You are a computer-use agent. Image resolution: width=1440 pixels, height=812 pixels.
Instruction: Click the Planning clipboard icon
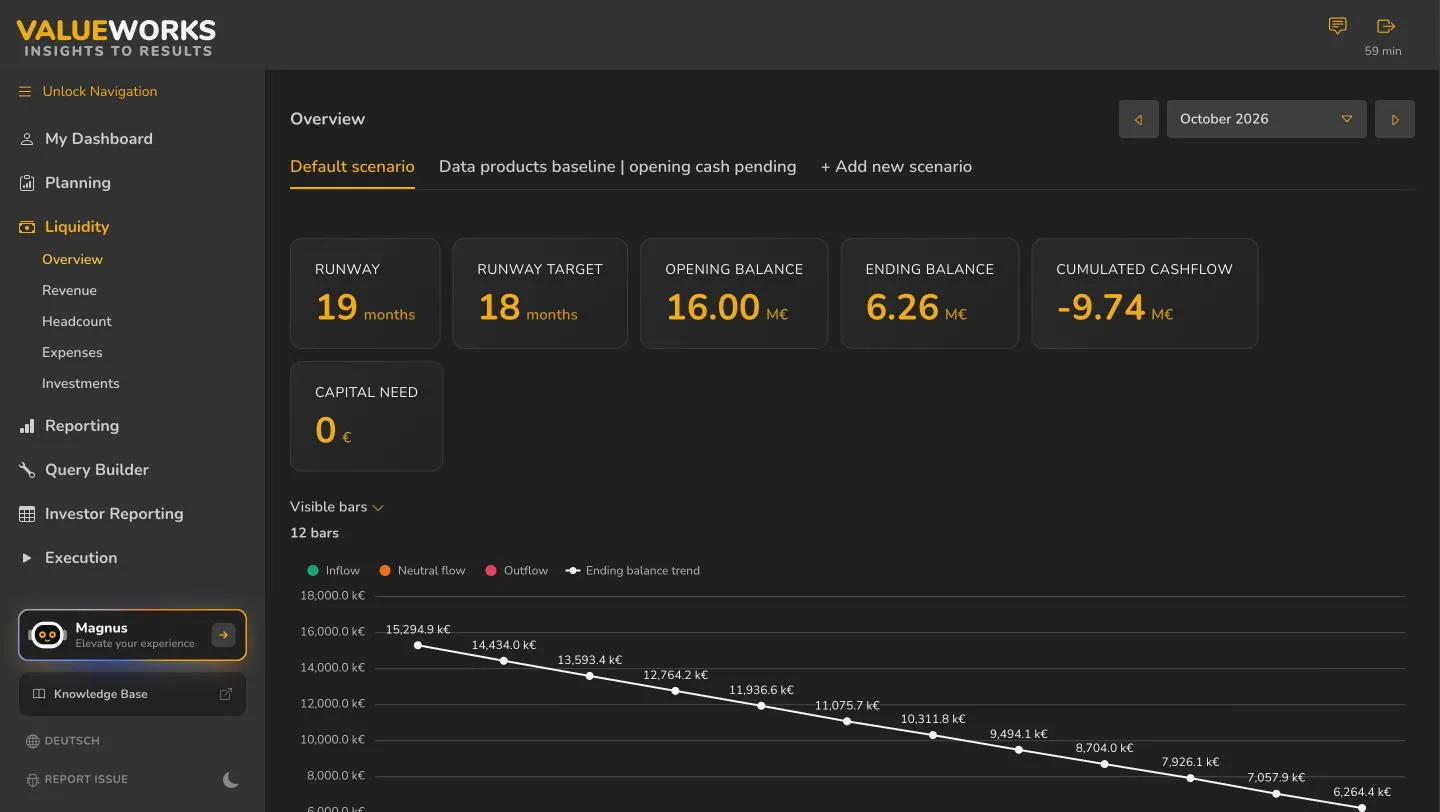coord(27,183)
